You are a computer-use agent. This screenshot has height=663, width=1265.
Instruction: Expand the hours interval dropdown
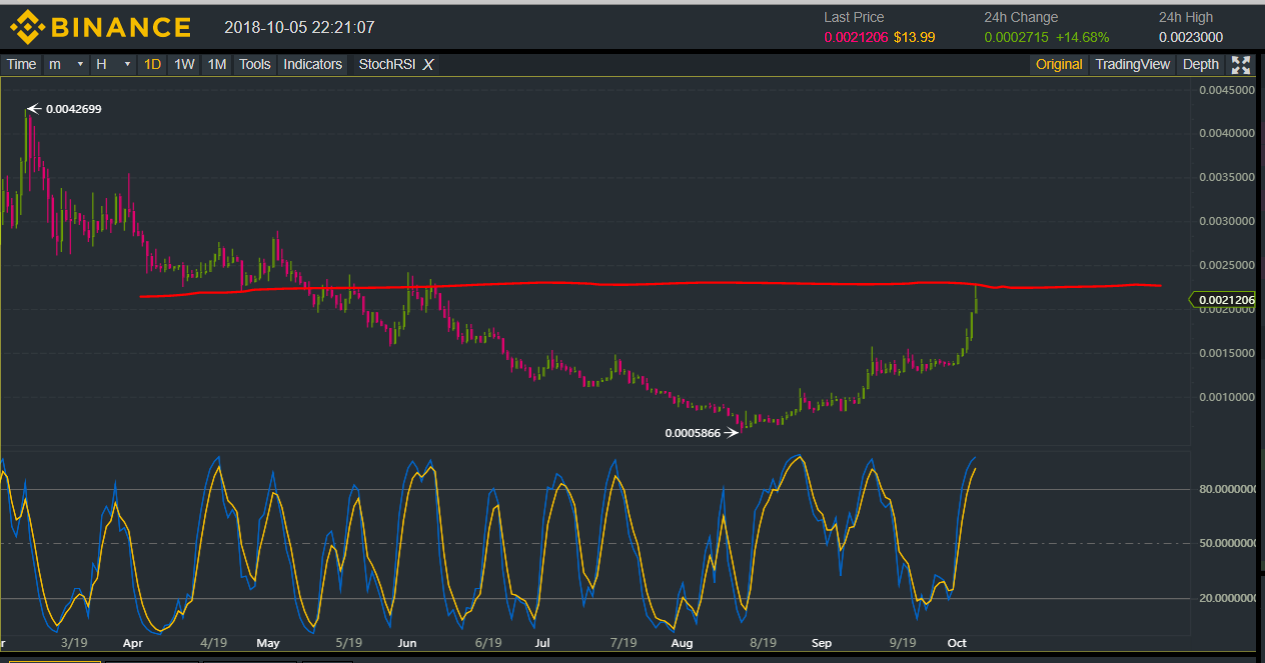(113, 65)
